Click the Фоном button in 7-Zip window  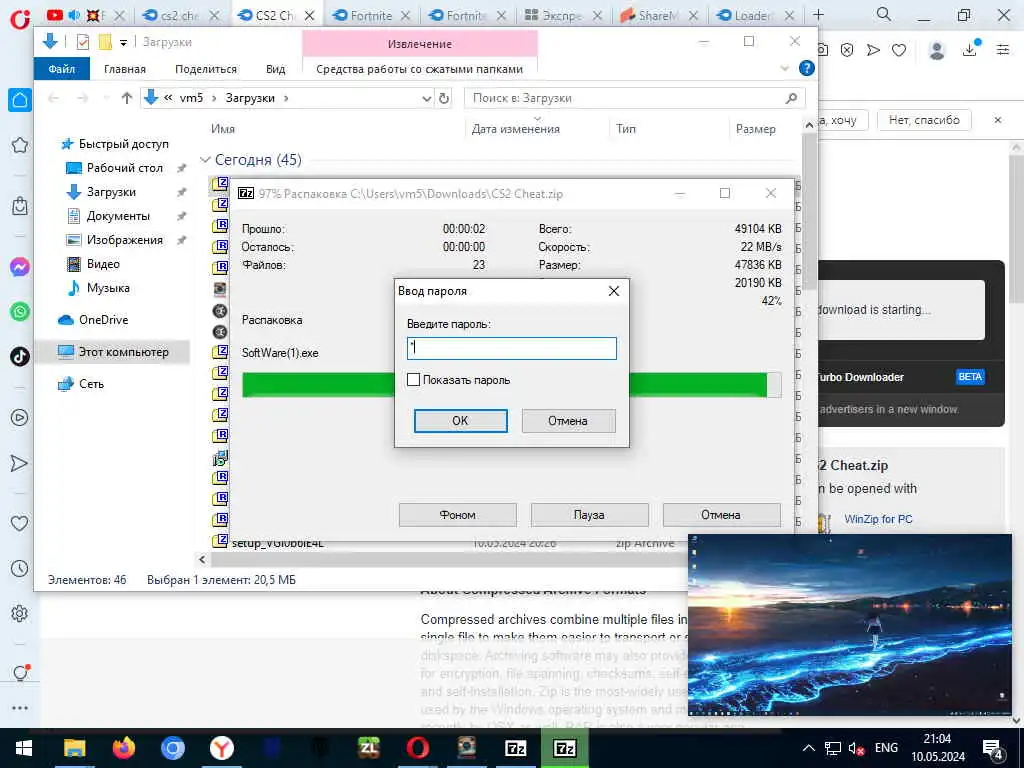[x=457, y=515]
